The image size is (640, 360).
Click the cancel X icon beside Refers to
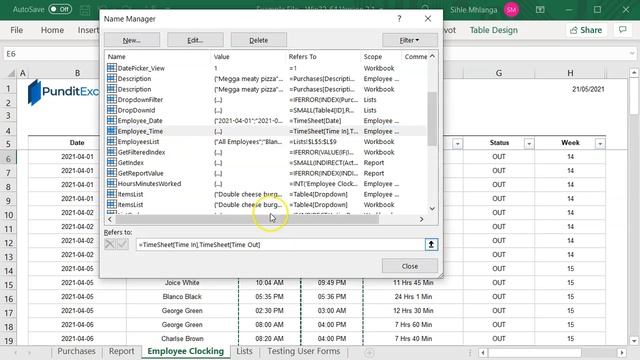(109, 244)
